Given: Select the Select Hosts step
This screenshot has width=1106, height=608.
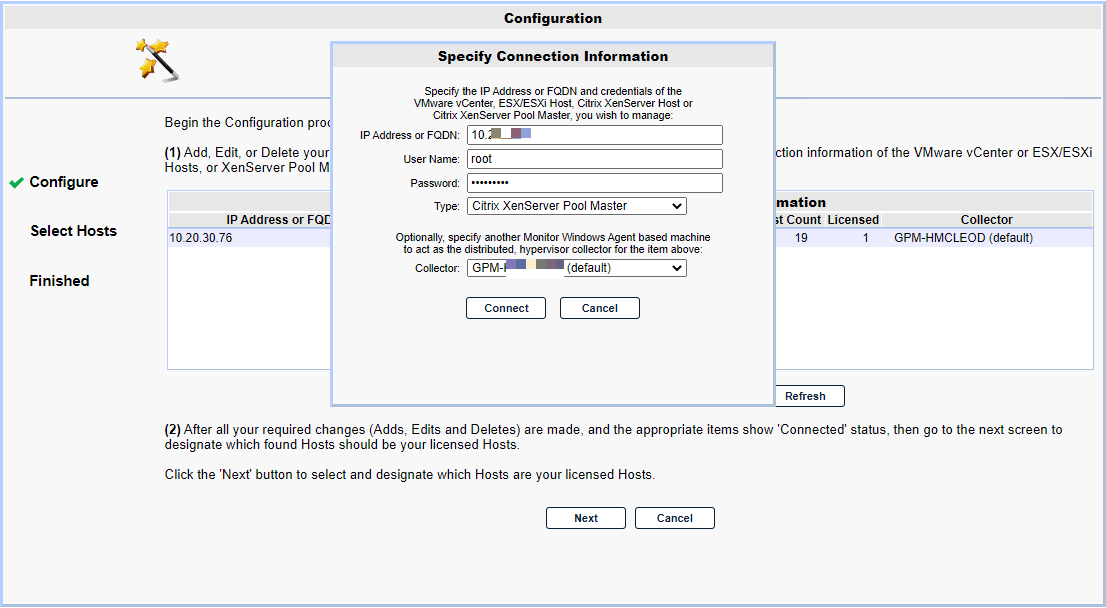Looking at the screenshot, I should click(73, 231).
